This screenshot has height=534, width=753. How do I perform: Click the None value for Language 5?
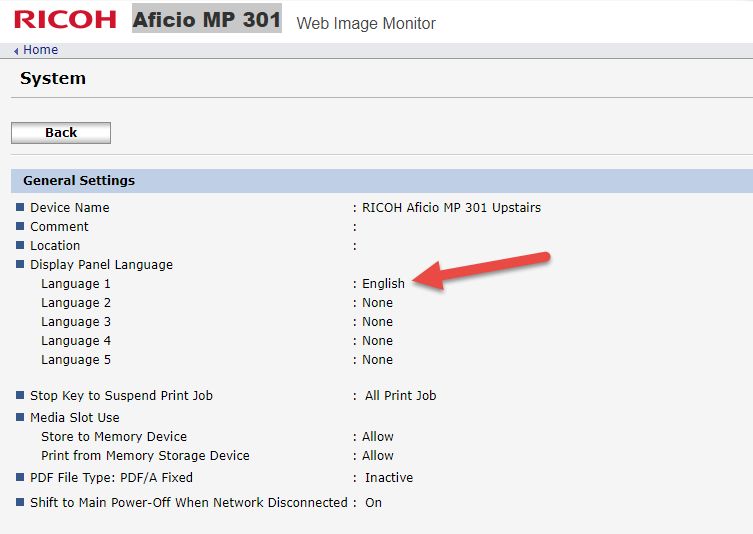[x=377, y=360]
